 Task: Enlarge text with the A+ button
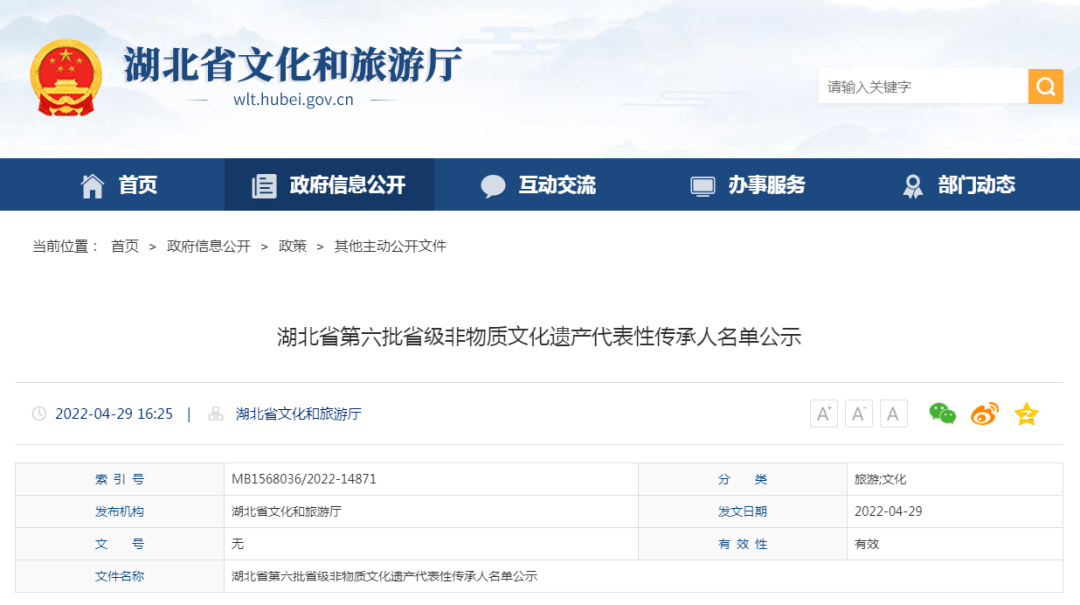823,413
